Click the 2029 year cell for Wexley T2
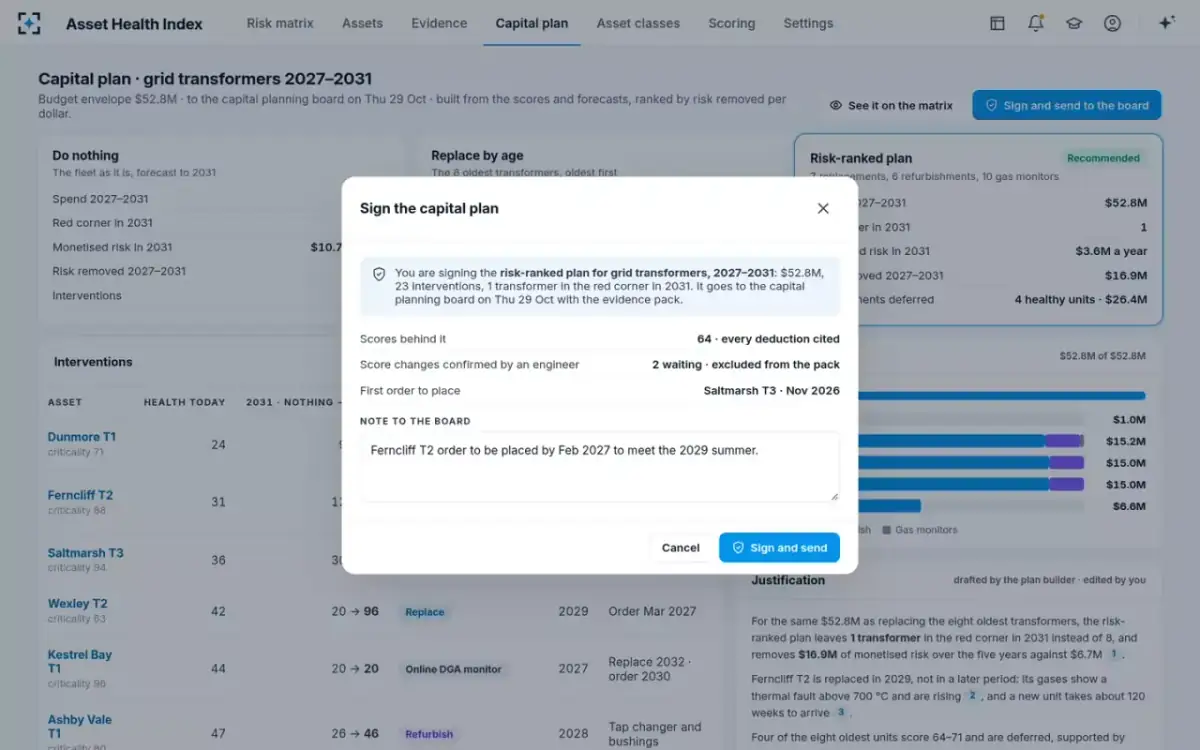 [x=573, y=611]
